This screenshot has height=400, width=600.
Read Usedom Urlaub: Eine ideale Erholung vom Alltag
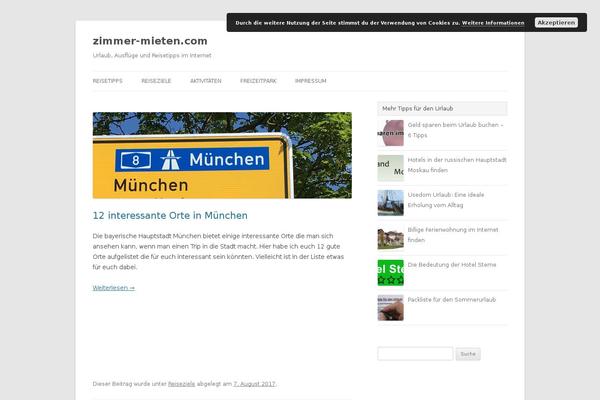446,200
